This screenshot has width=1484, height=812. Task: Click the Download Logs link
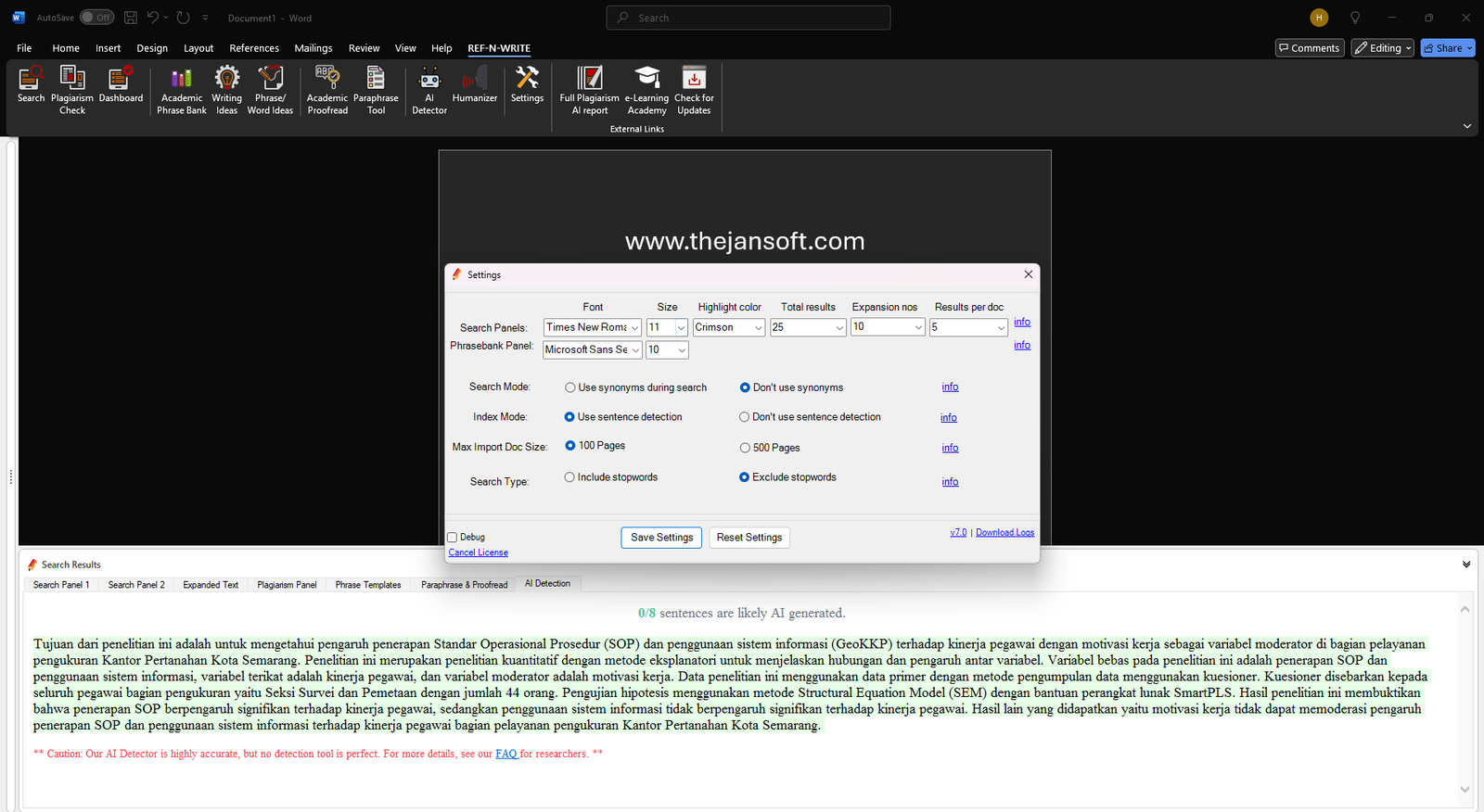(x=1004, y=532)
